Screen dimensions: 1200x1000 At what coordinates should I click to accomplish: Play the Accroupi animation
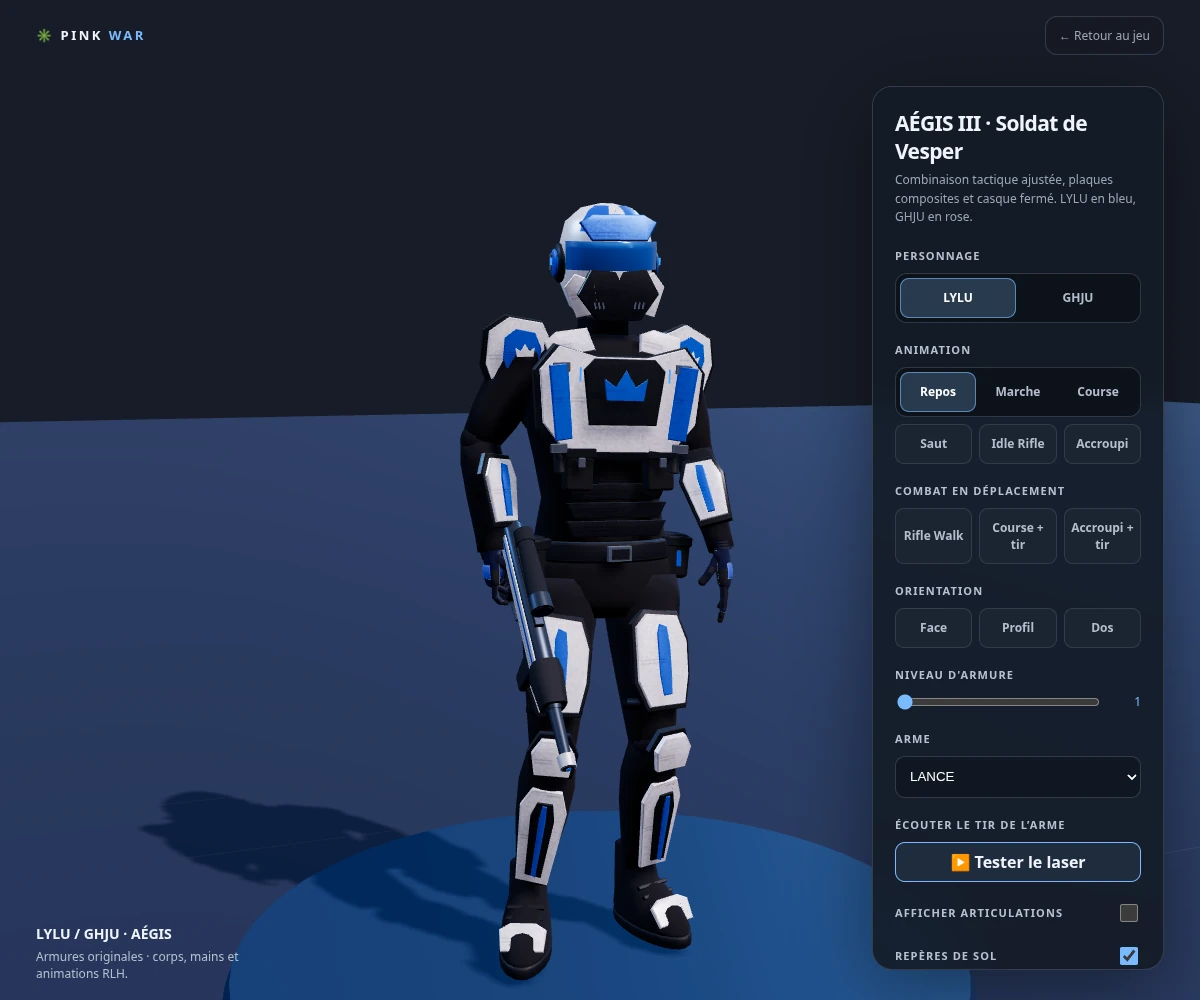[x=1102, y=444]
